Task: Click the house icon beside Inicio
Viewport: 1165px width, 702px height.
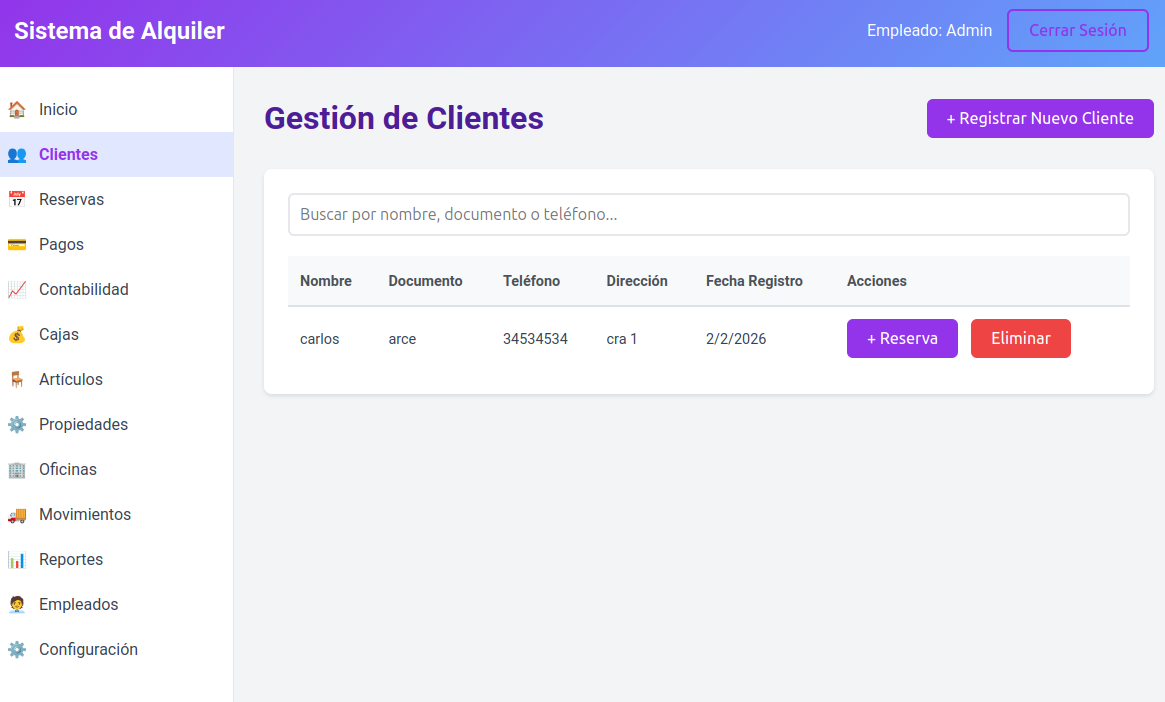Action: coord(17,110)
